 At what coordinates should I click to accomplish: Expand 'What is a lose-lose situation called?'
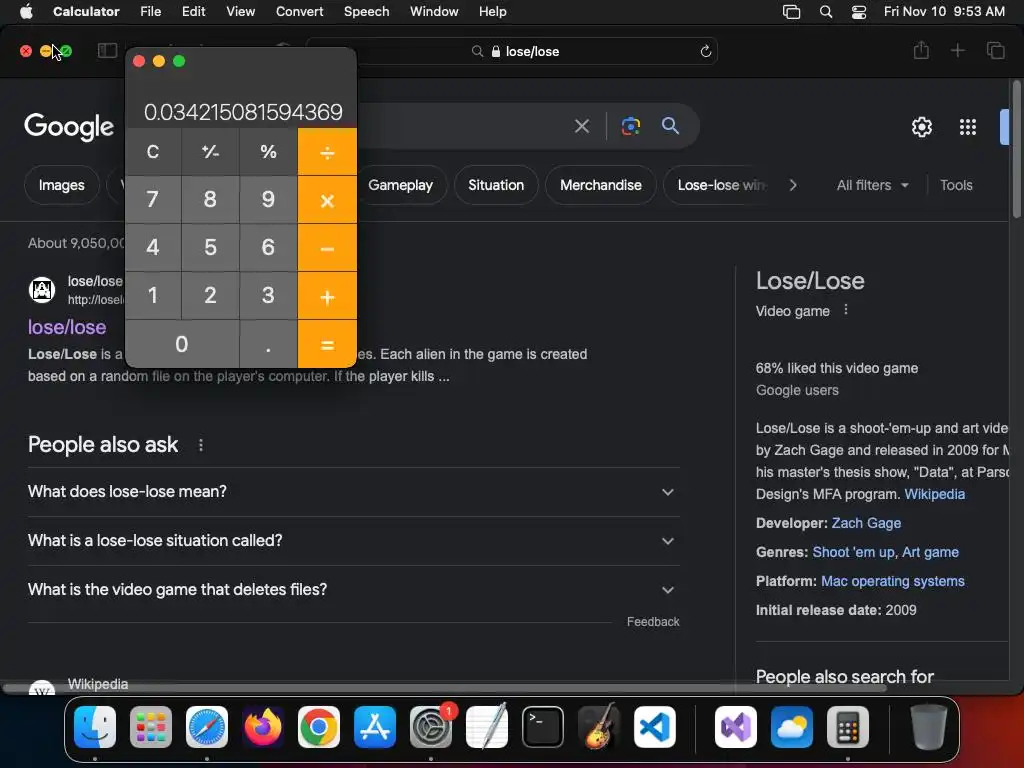353,541
